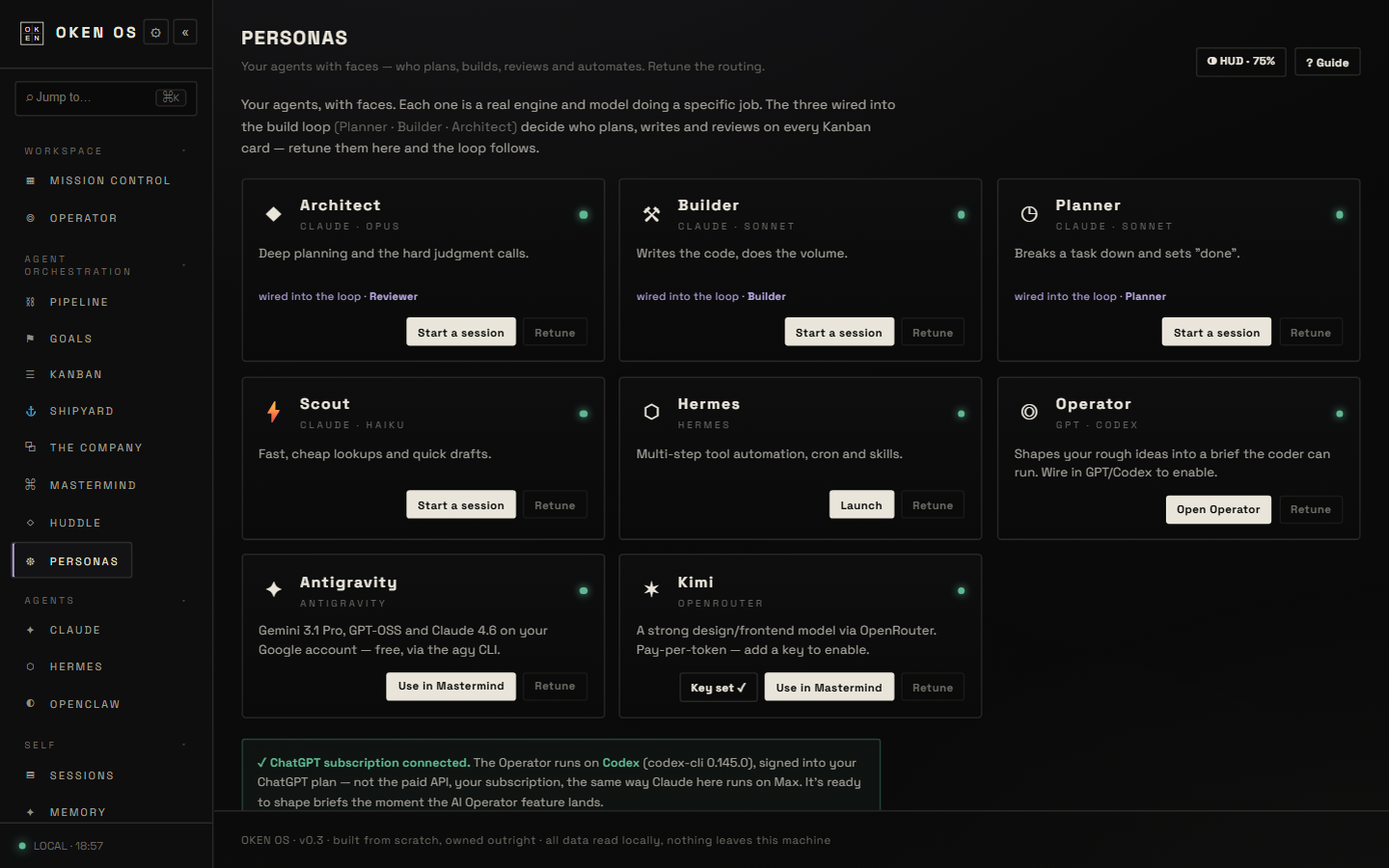Click the OKEN OS logo icon

[x=32, y=33]
